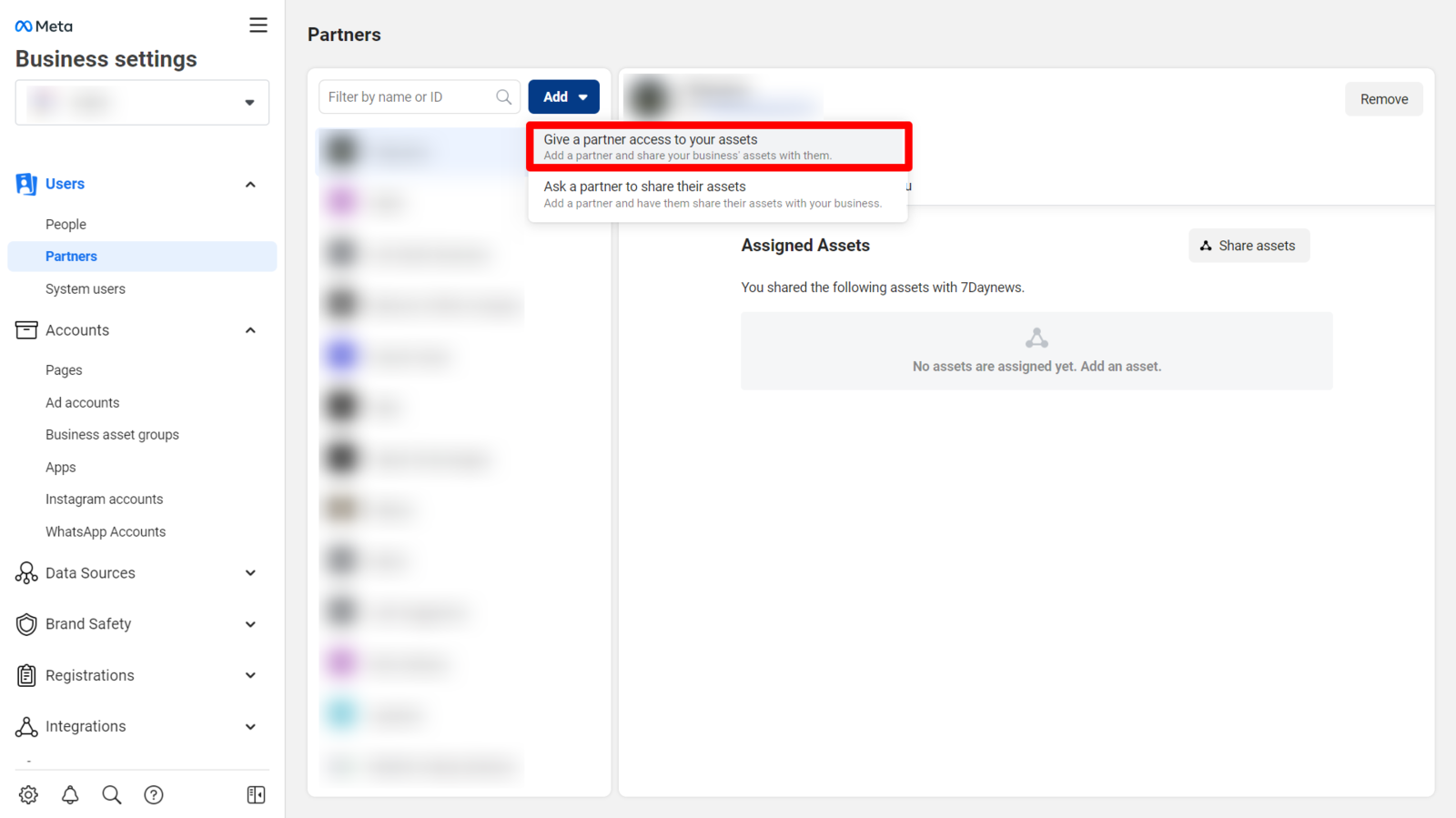Open the help question mark icon
This screenshot has height=818, width=1456.
(154, 794)
